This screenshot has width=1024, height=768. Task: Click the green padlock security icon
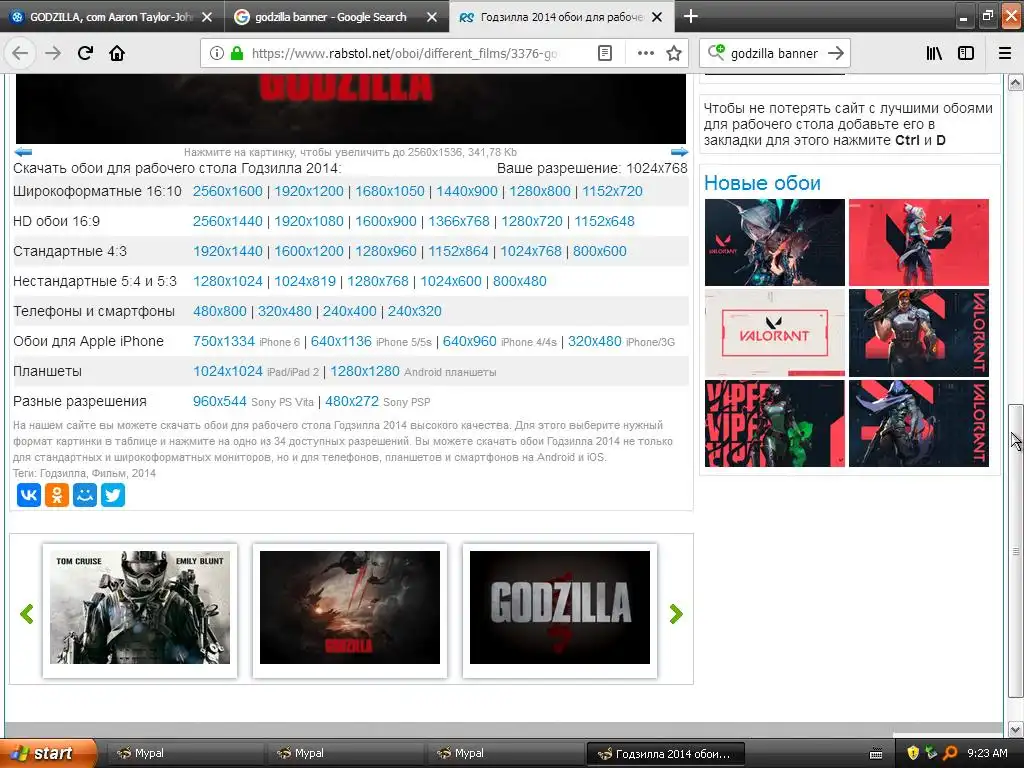(237, 53)
